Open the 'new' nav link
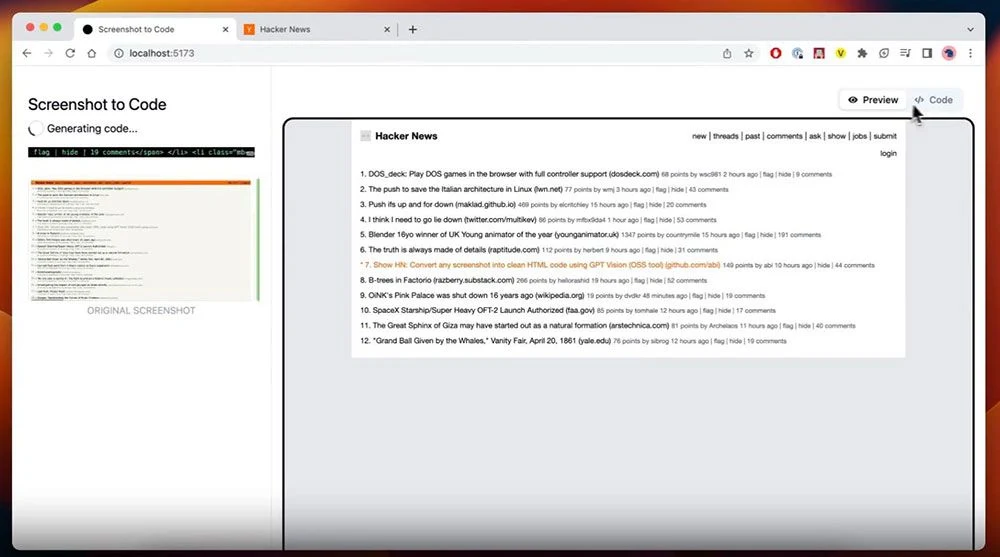 click(x=699, y=137)
